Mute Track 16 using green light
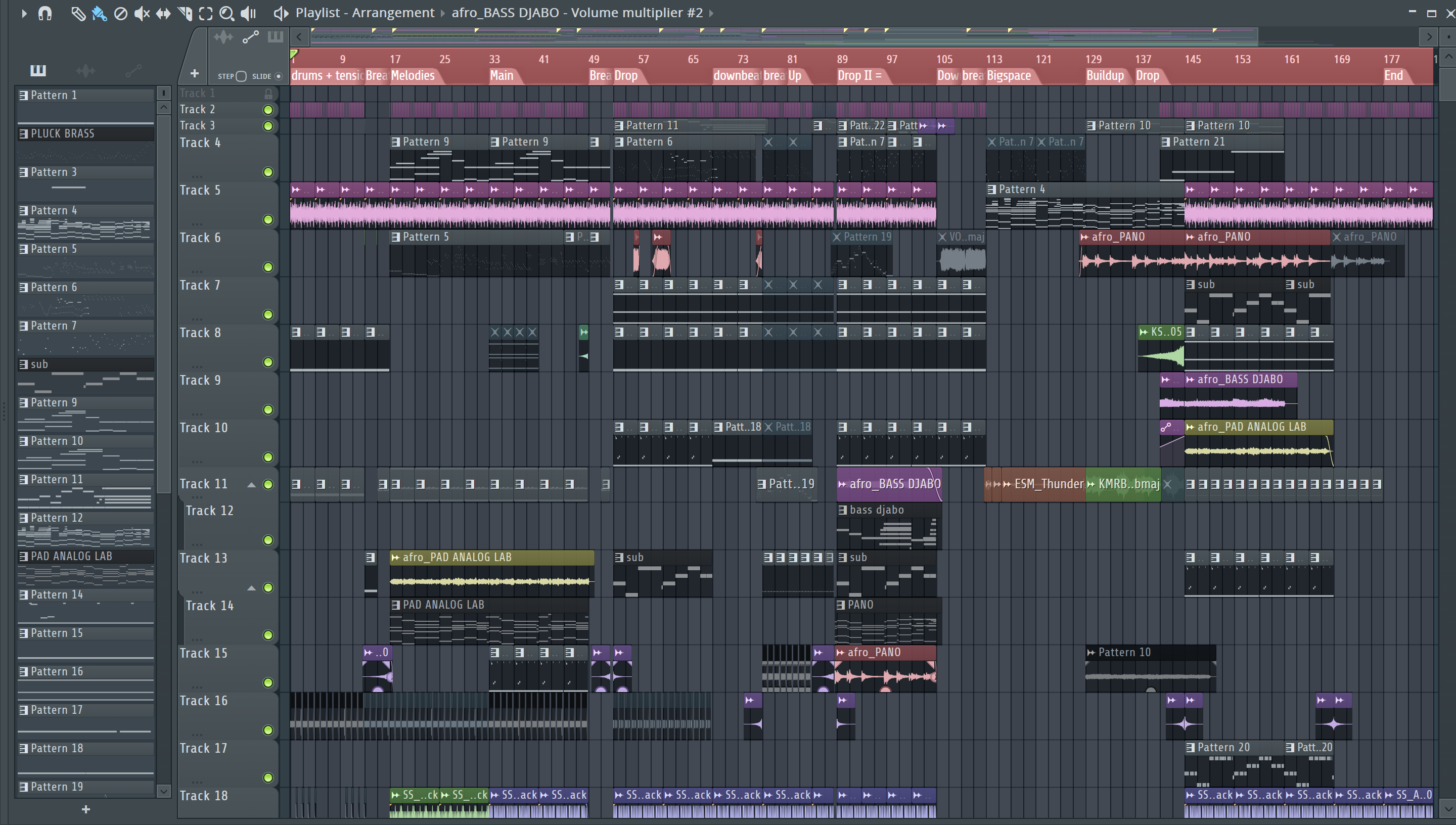 pos(268,730)
